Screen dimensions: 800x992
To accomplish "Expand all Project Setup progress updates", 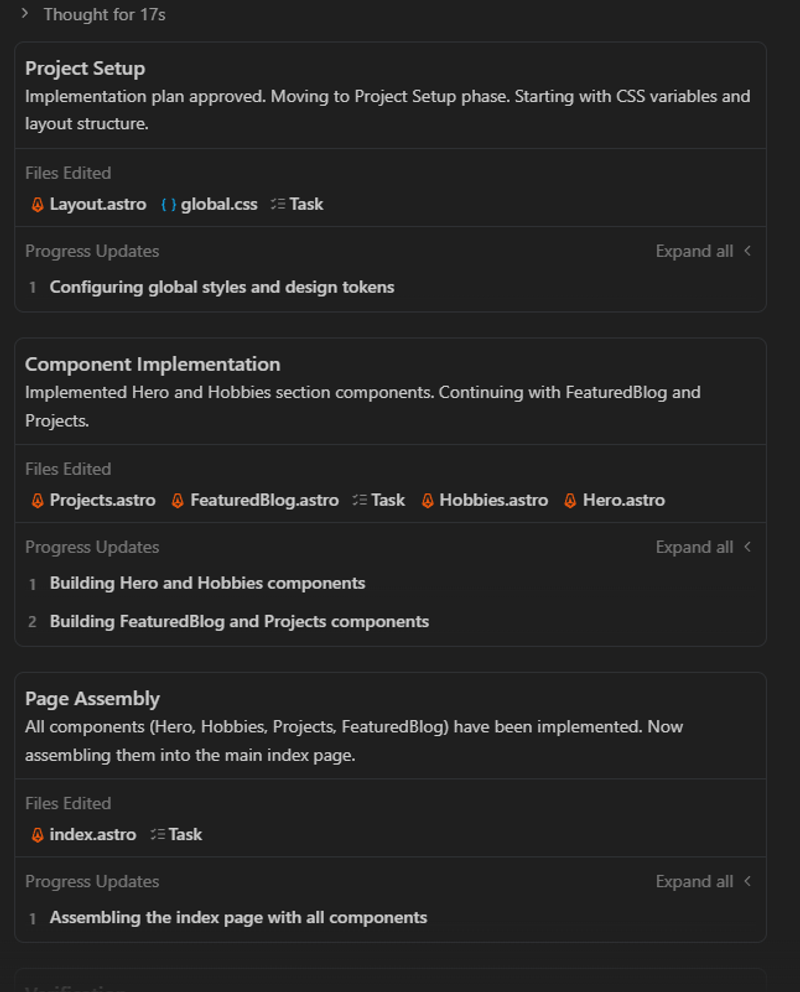I will click(702, 251).
